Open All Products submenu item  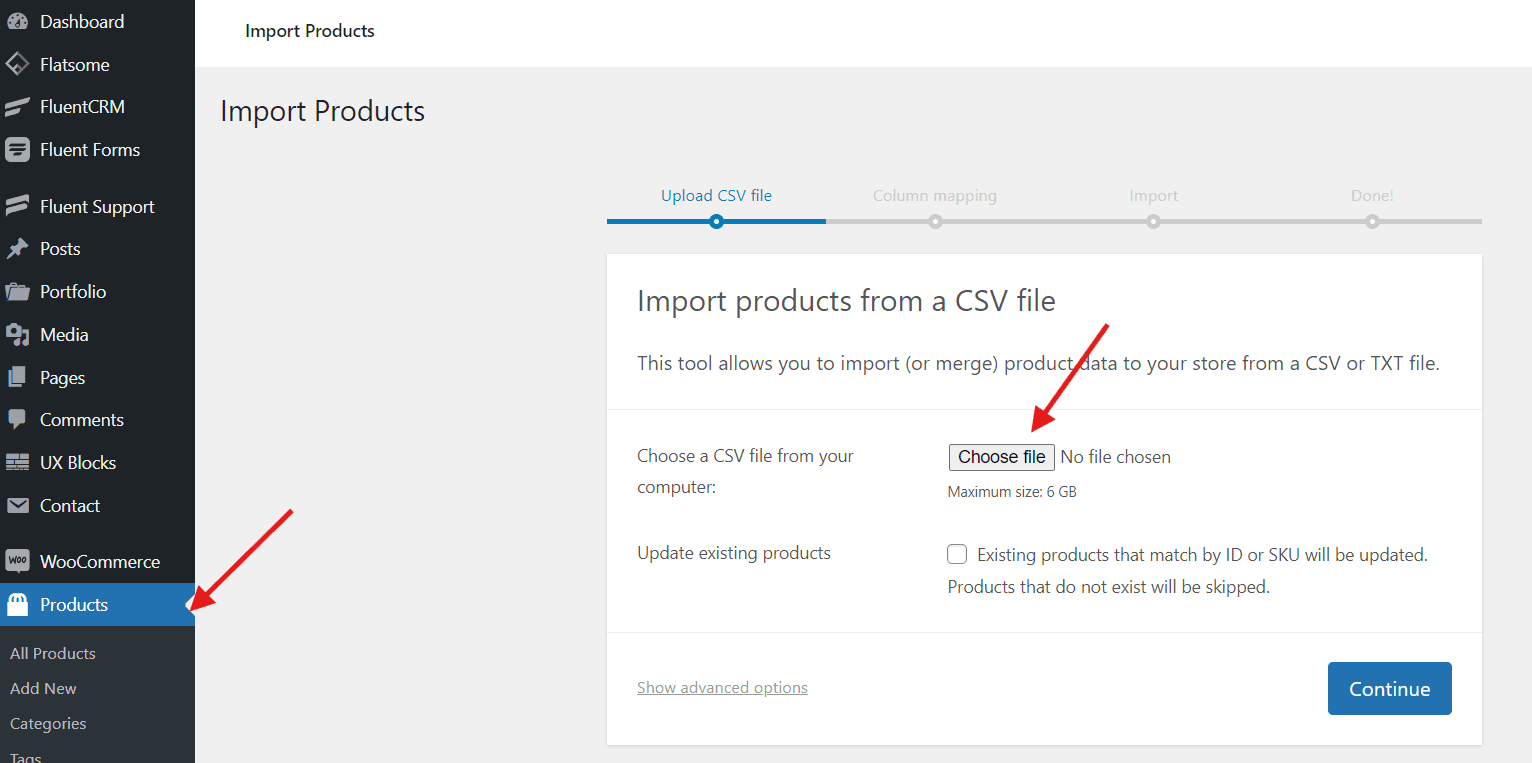tap(53, 654)
